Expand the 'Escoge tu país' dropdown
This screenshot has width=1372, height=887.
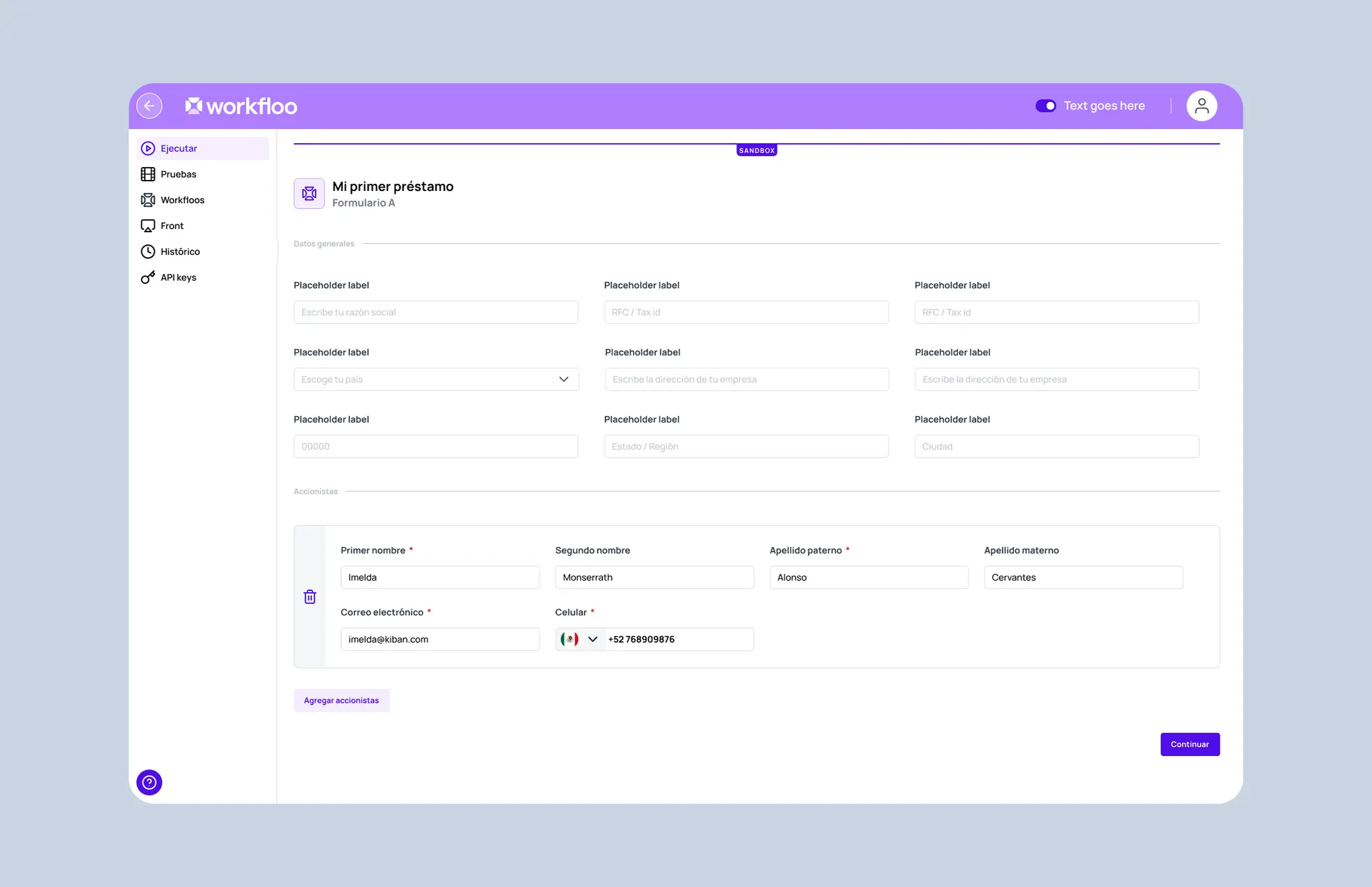pyautogui.click(x=436, y=379)
